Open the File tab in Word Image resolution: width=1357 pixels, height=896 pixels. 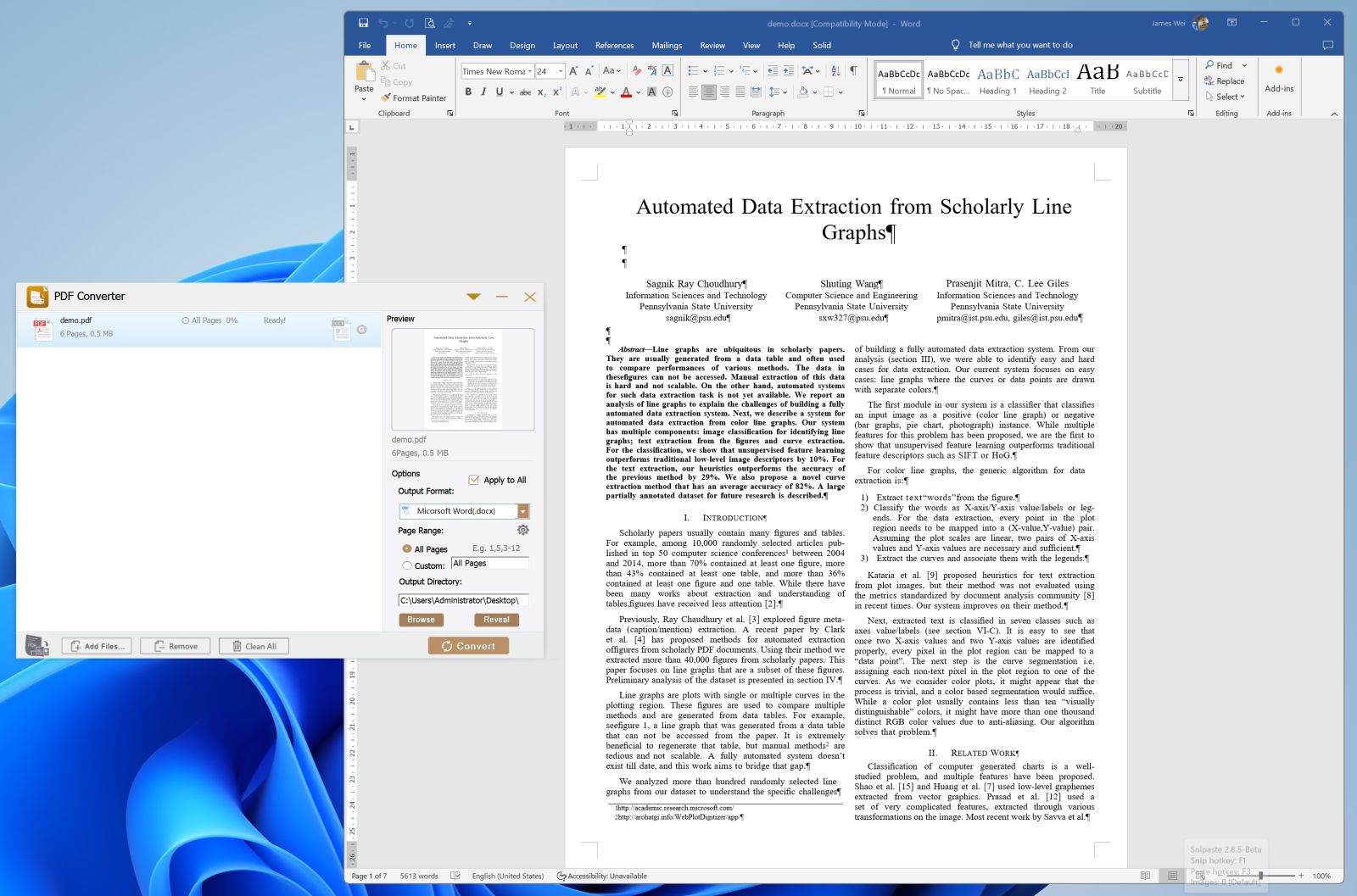(x=365, y=46)
